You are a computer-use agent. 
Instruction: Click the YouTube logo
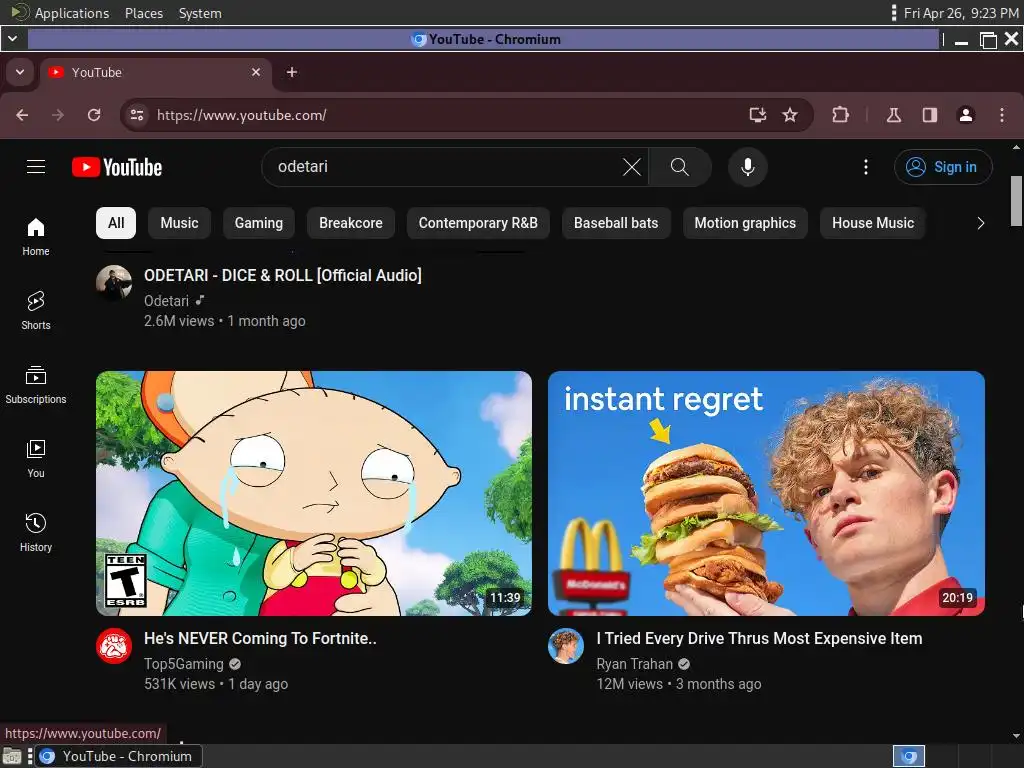pyautogui.click(x=117, y=167)
